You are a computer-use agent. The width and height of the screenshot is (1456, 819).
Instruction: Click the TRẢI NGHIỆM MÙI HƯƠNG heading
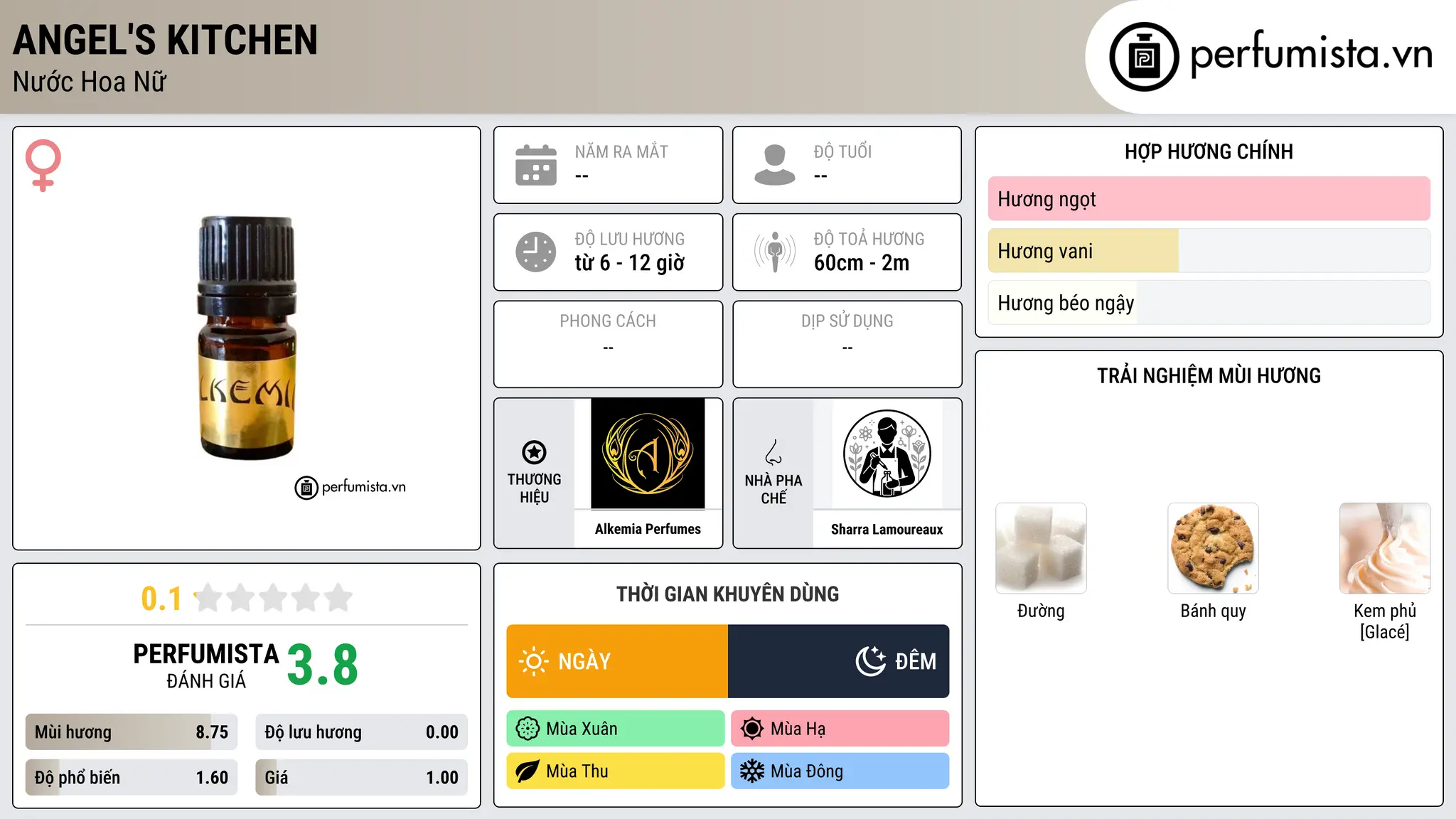coord(1209,375)
